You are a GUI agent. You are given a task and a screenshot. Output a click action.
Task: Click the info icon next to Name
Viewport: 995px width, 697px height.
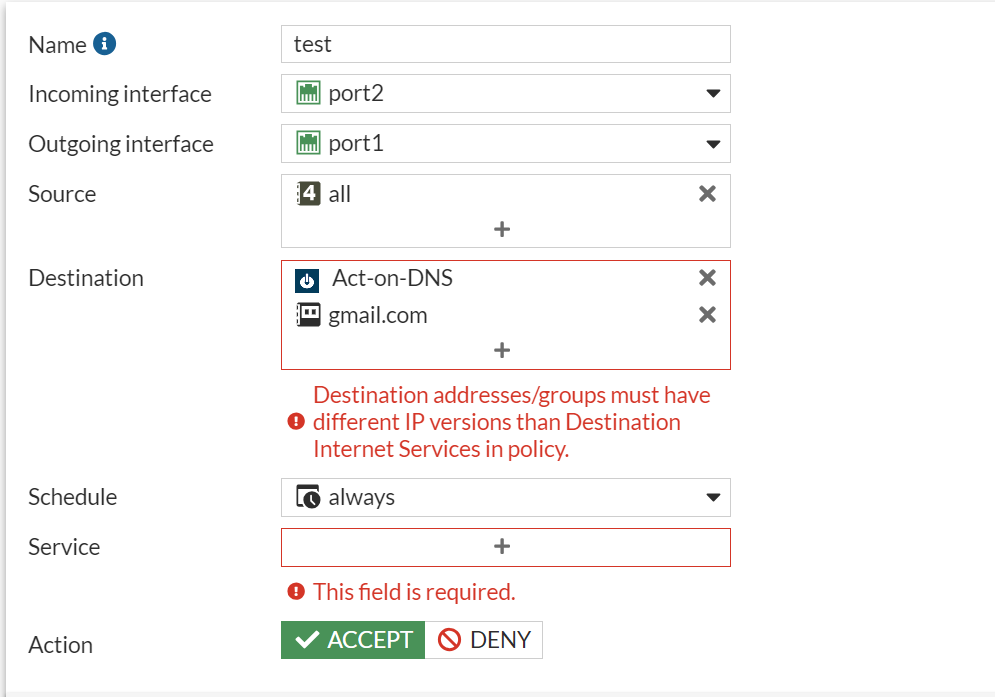coord(105,44)
